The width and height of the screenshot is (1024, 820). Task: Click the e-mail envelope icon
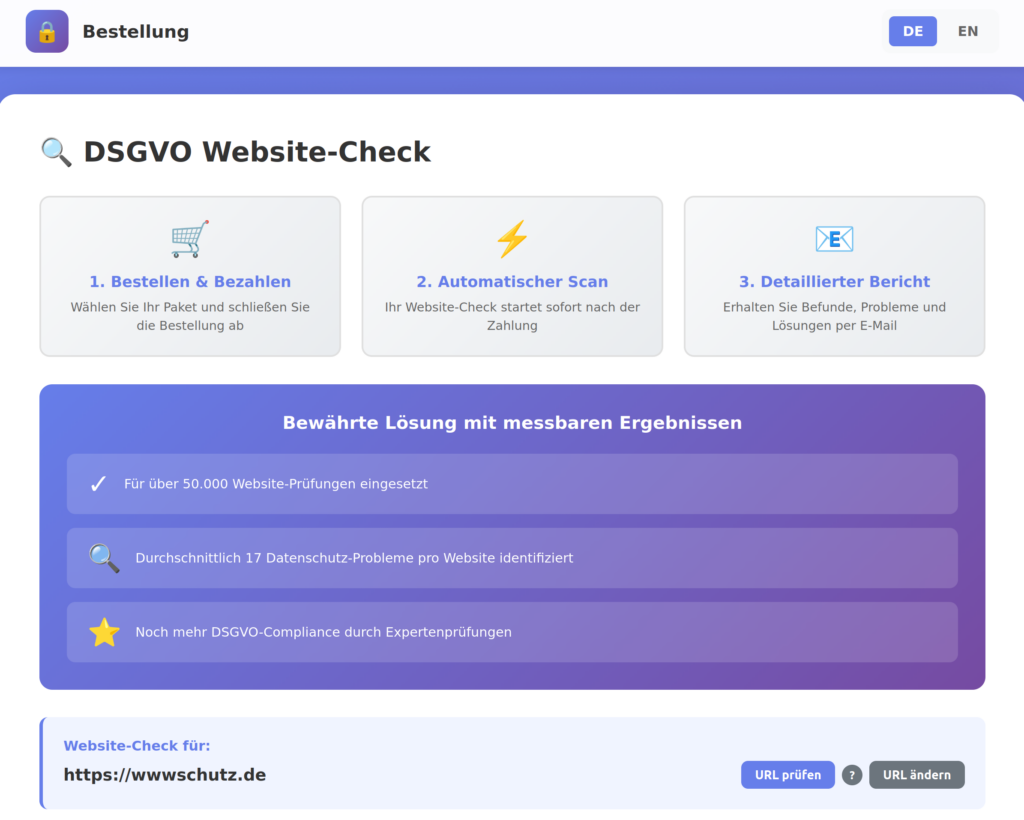pyautogui.click(x=834, y=239)
